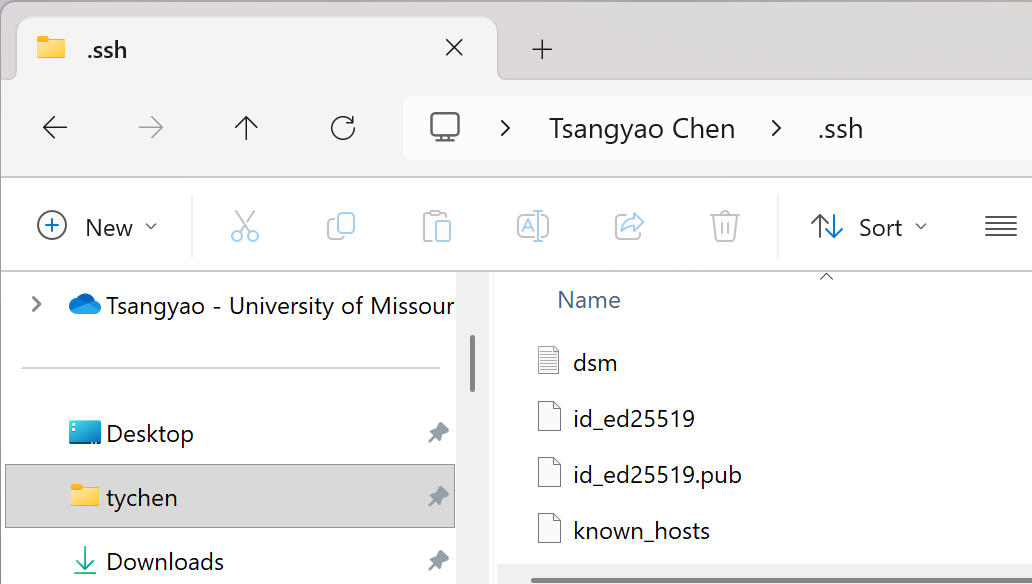Click the Delete trash can icon

[724, 226]
